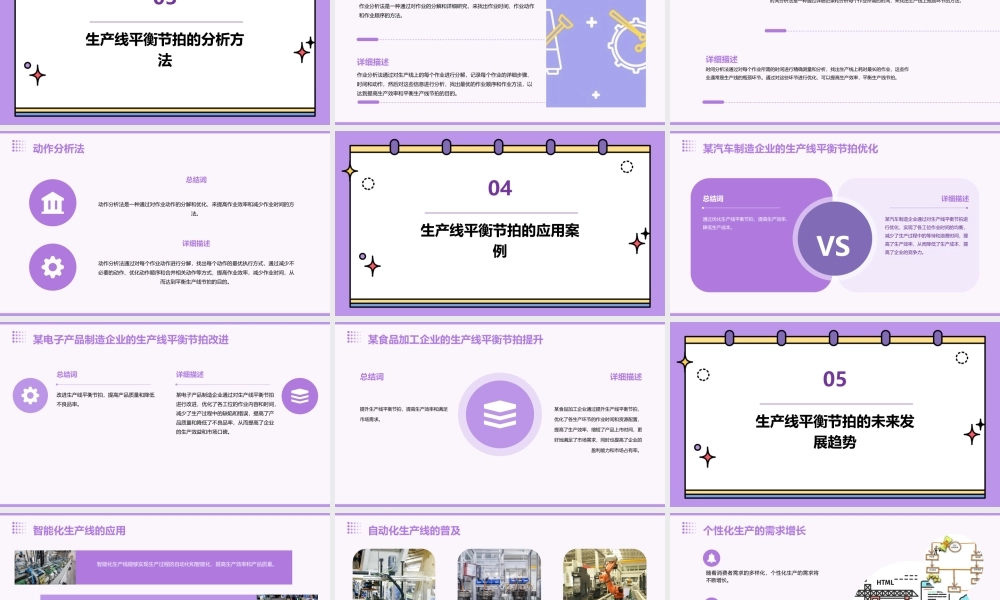This screenshot has width=1000, height=600.
Task: Click the large stacked-layers icon in the 某食品加工企业 slide
Action: [x=500, y=414]
